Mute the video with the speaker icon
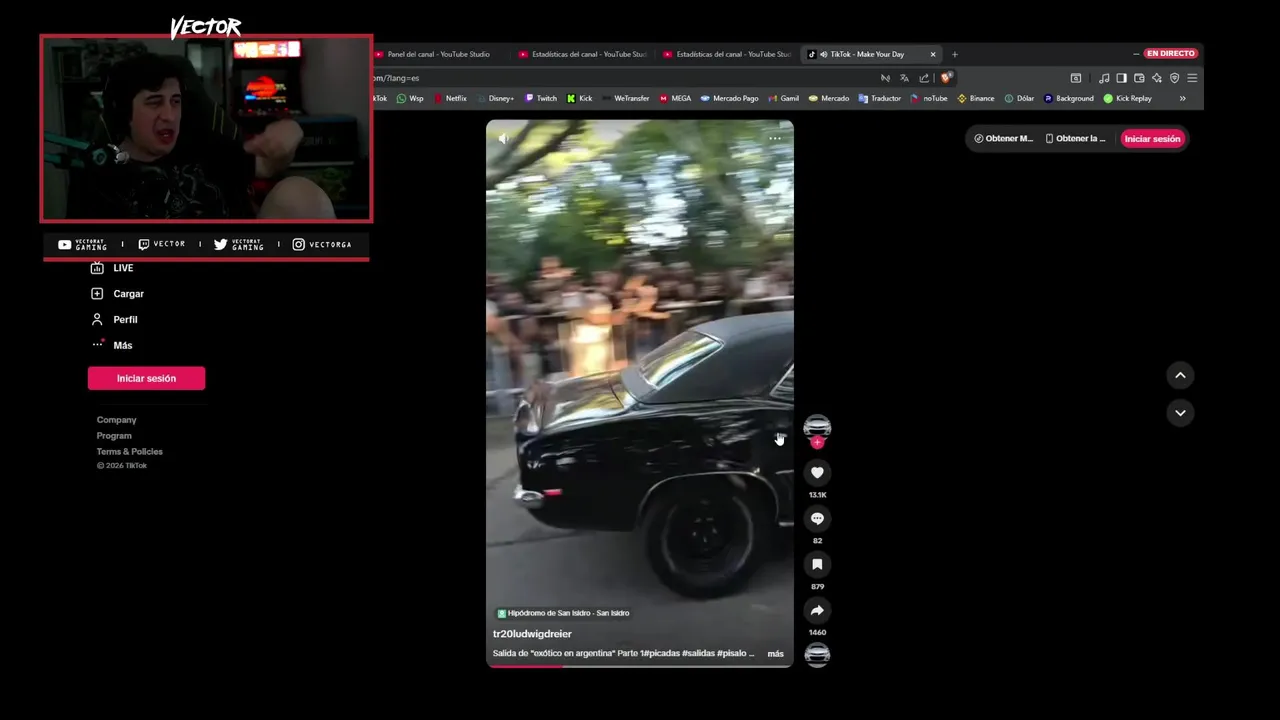This screenshot has height=720, width=1280. point(503,139)
